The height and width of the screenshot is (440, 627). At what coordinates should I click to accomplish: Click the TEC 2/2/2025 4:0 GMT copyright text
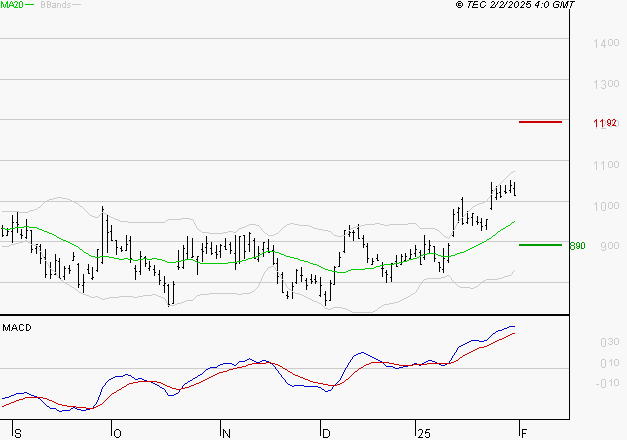click(x=515, y=5)
